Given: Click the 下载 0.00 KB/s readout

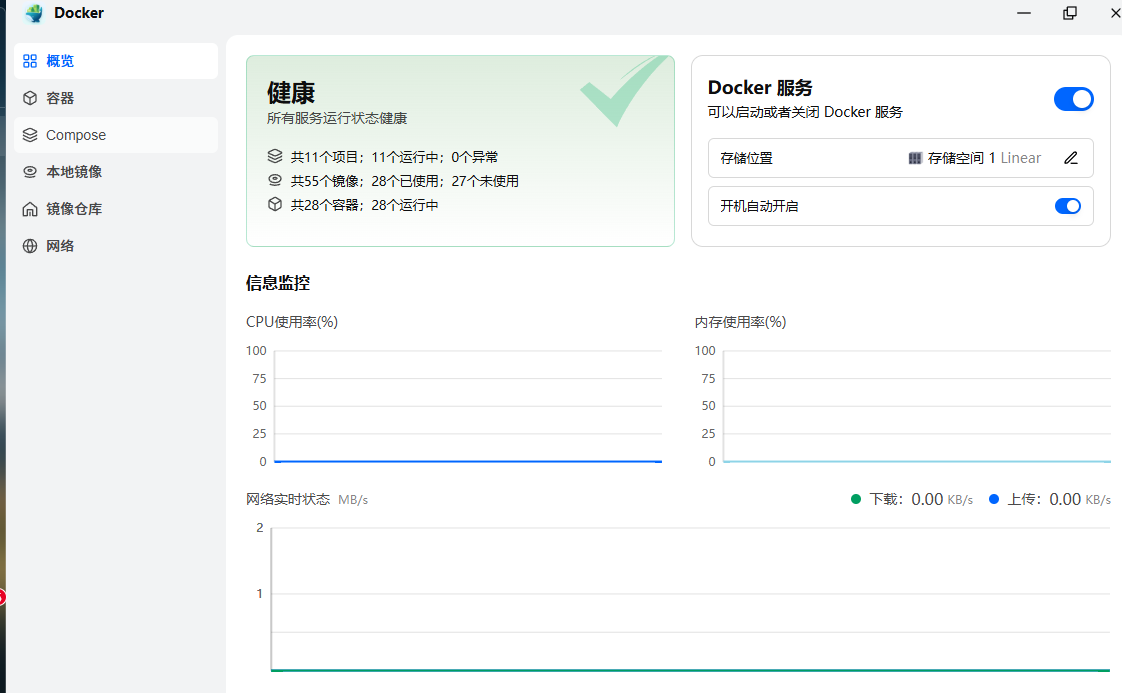Looking at the screenshot, I should pos(921,499).
